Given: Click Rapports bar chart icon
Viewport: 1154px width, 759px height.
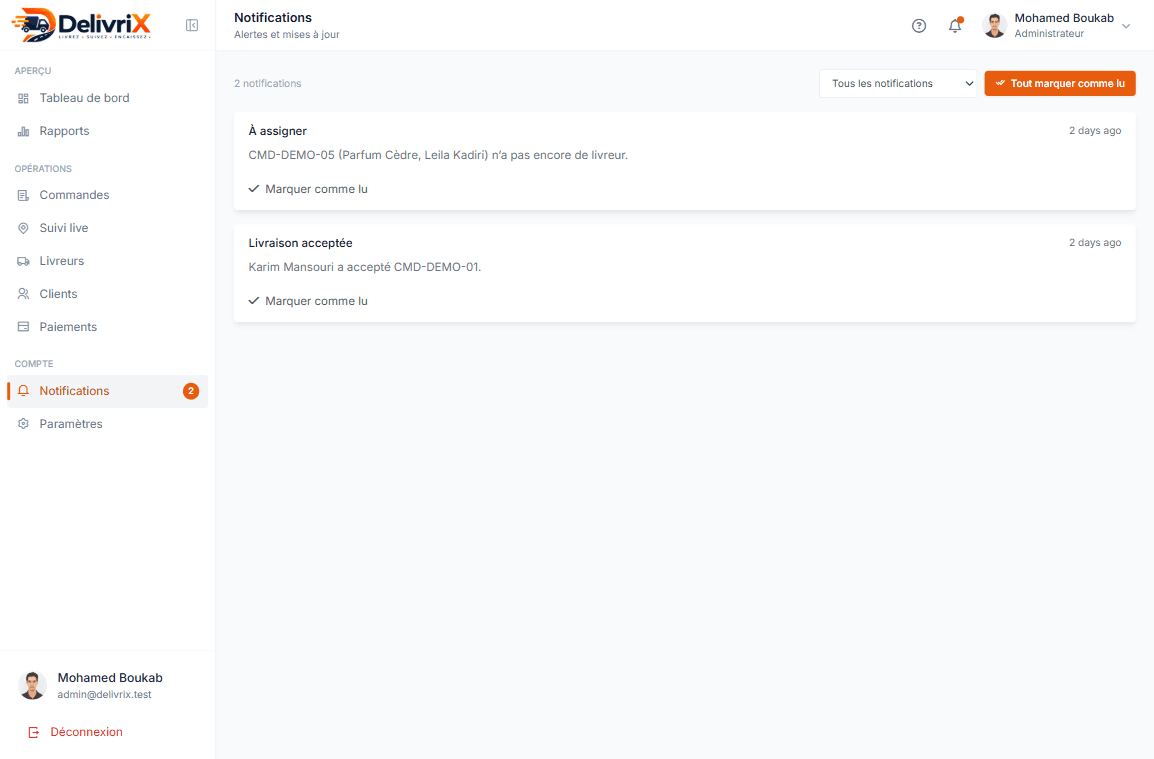Looking at the screenshot, I should click(24, 131).
